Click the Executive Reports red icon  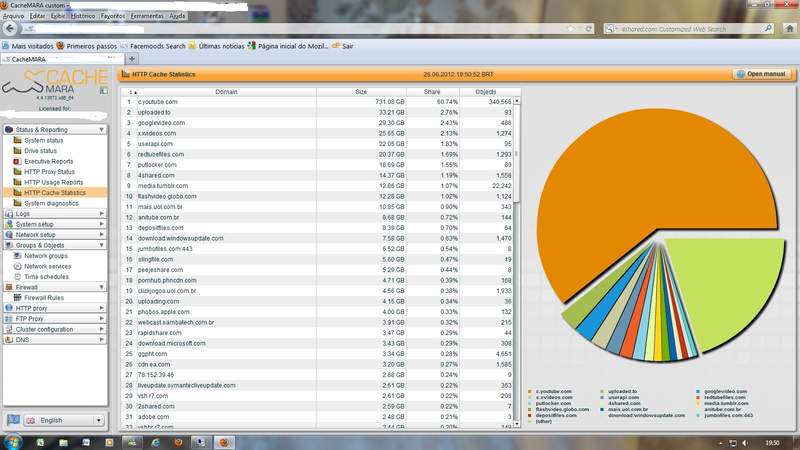[x=17, y=161]
